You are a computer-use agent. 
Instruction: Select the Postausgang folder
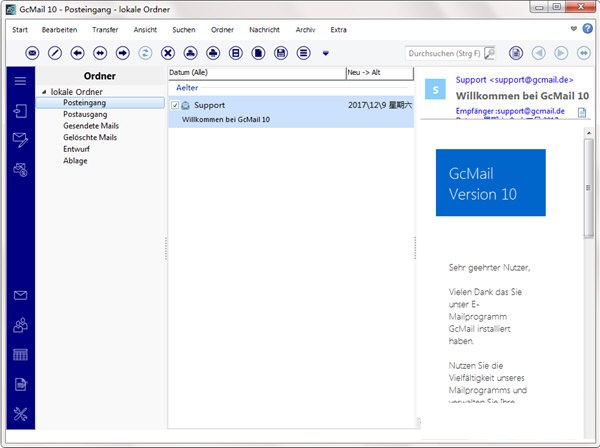pyautogui.click(x=85, y=114)
